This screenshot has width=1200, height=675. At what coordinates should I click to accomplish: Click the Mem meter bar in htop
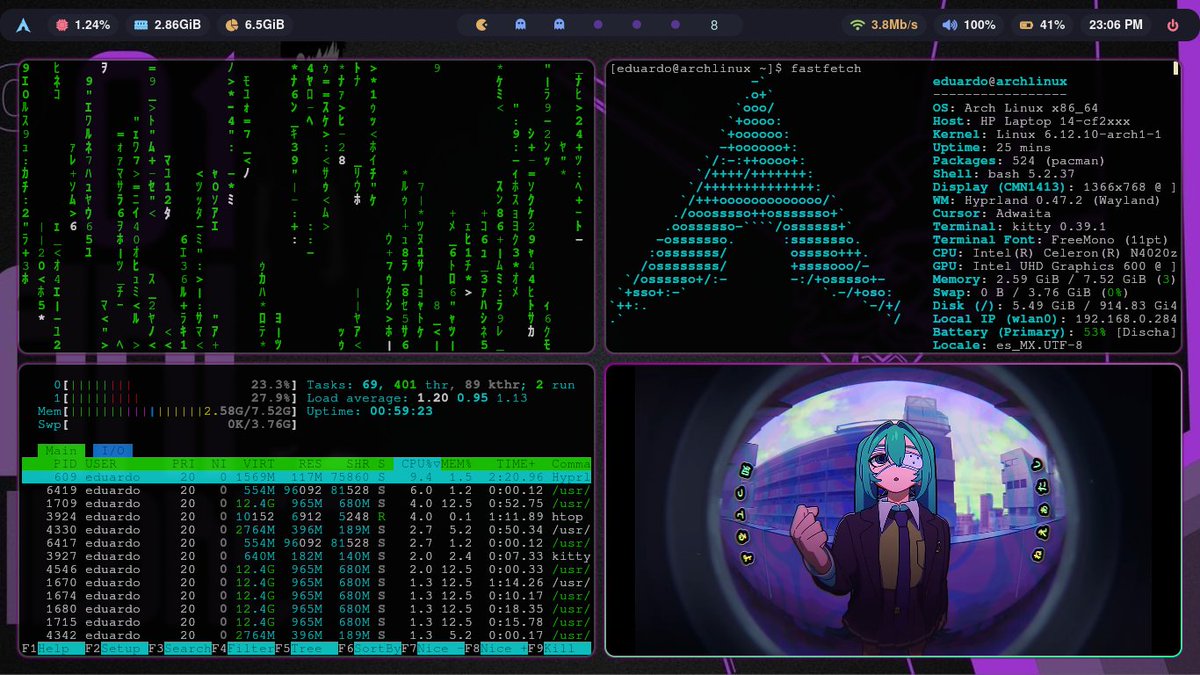(168, 411)
